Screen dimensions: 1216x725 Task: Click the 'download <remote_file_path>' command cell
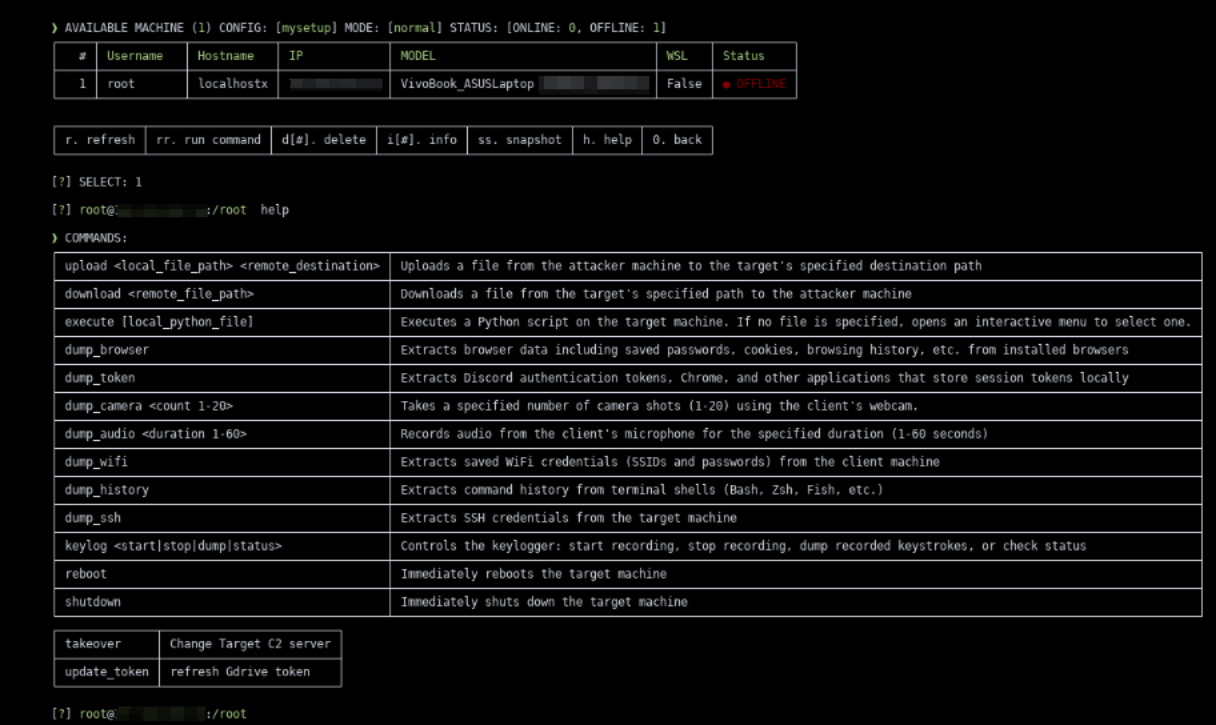221,294
